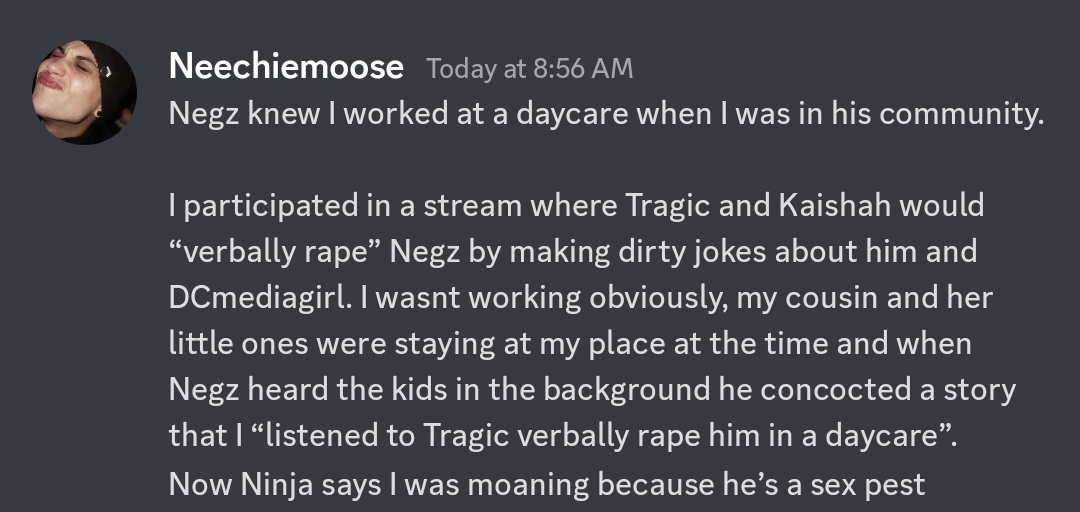The height and width of the screenshot is (512, 1080).
Task: Click the first message line mentioning his community
Action: pyautogui.click(x=606, y=115)
